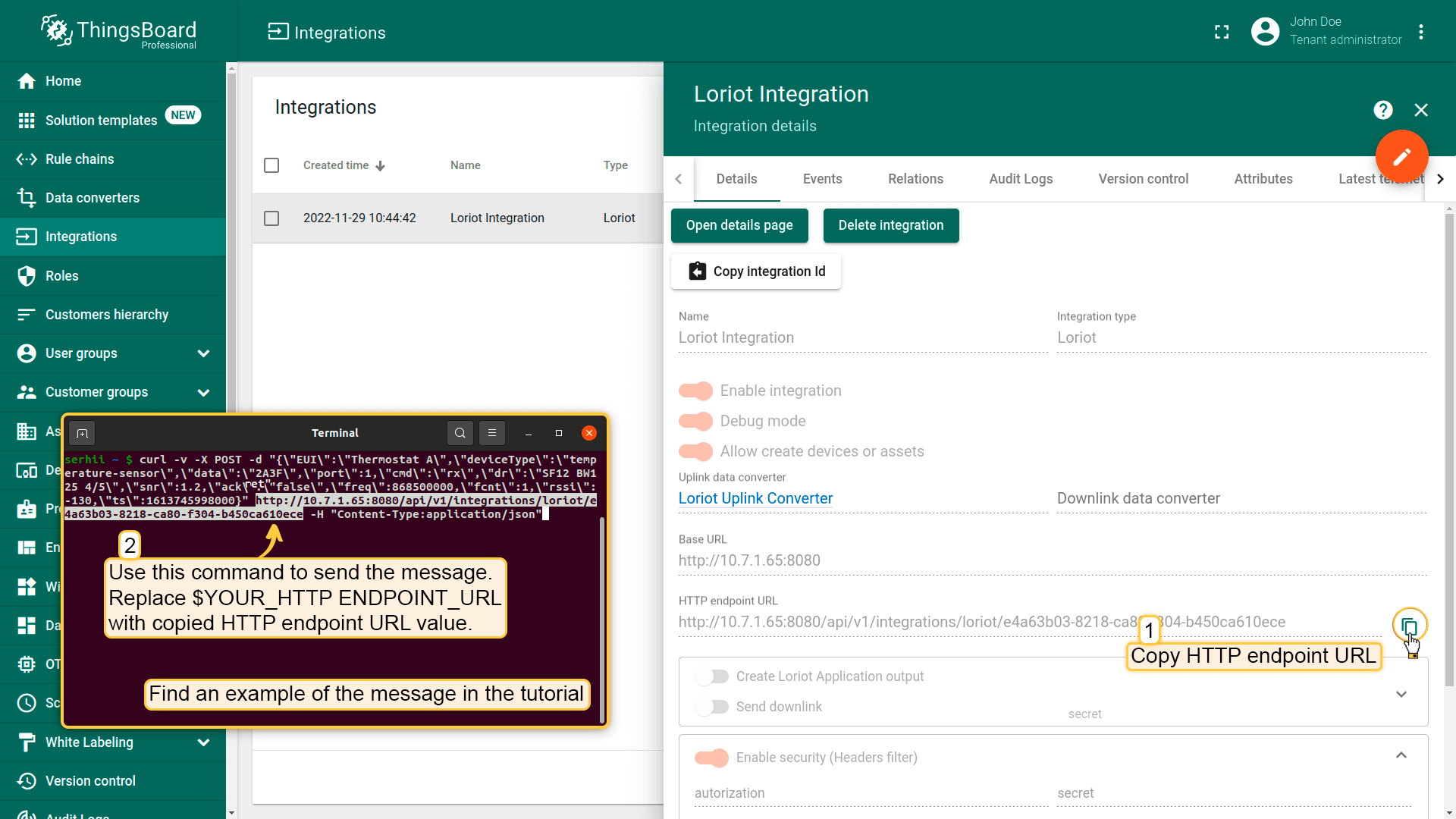
Task: Switch to Events tab
Action: [x=822, y=179]
